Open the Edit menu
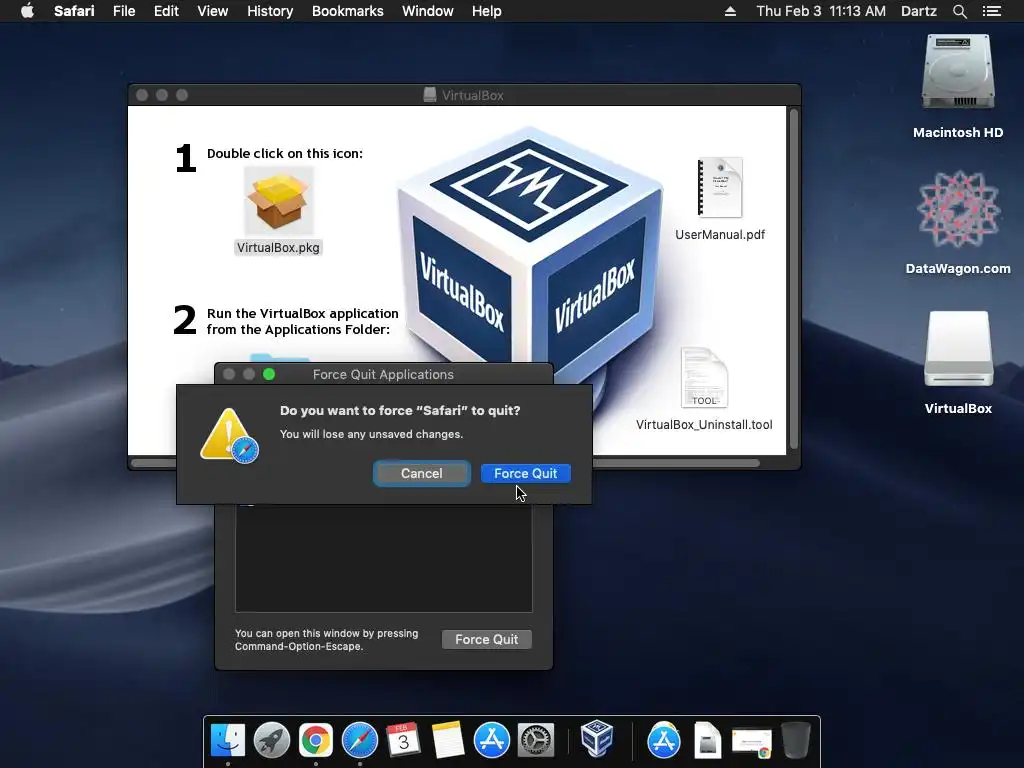The width and height of the screenshot is (1024, 768). point(166,11)
